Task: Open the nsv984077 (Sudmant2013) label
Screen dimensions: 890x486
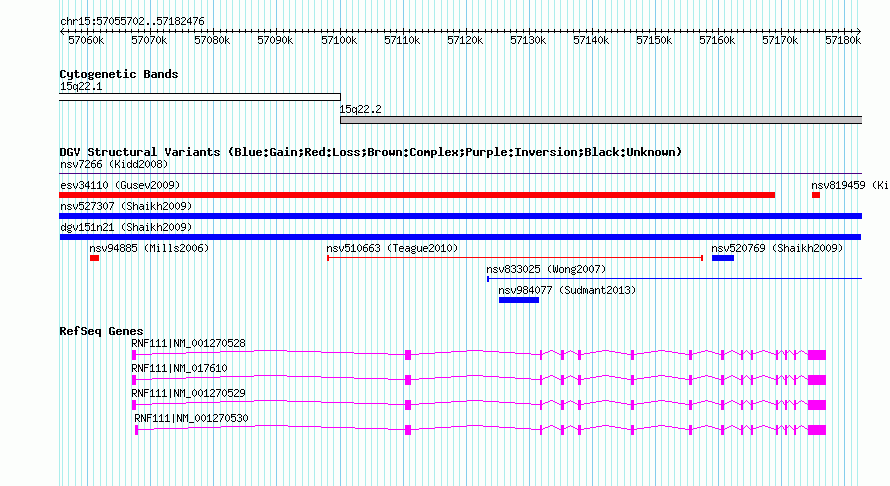Action: (567, 290)
